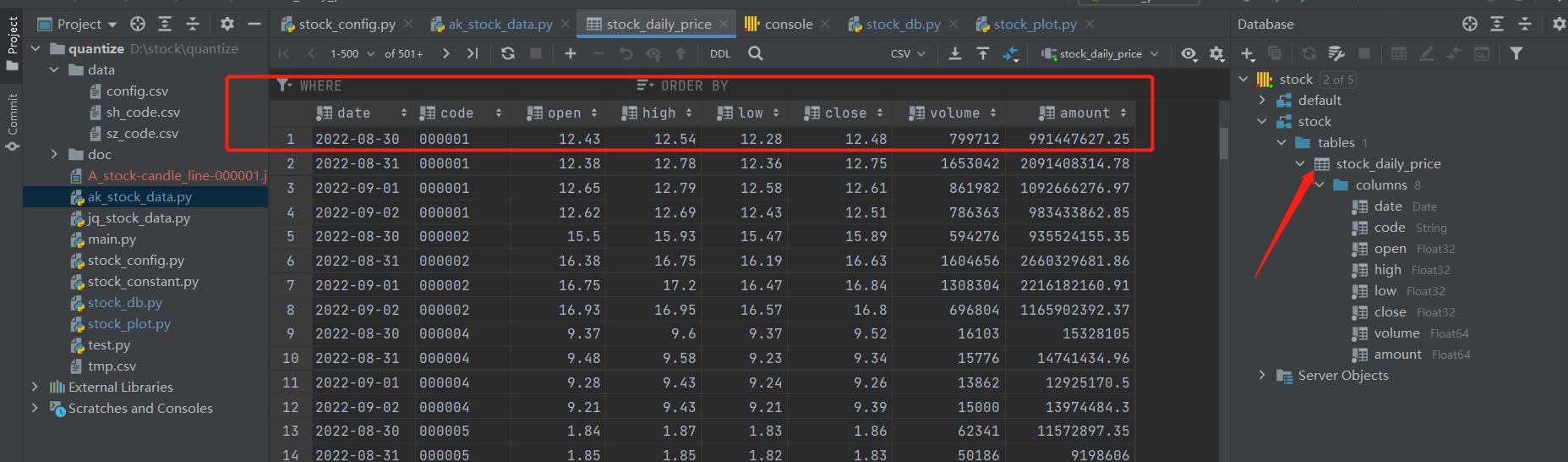Expand the Server Objects node
Viewport: 1568px width, 462px height.
pyautogui.click(x=1262, y=375)
